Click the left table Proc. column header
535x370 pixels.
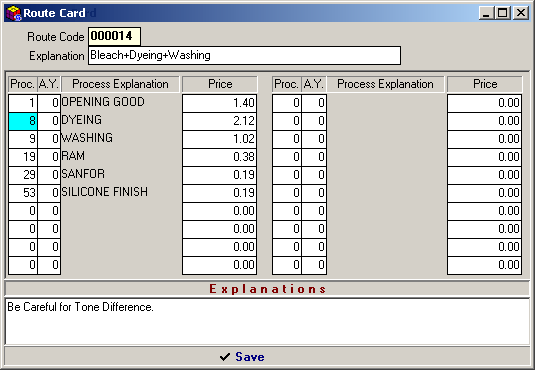pos(23,84)
